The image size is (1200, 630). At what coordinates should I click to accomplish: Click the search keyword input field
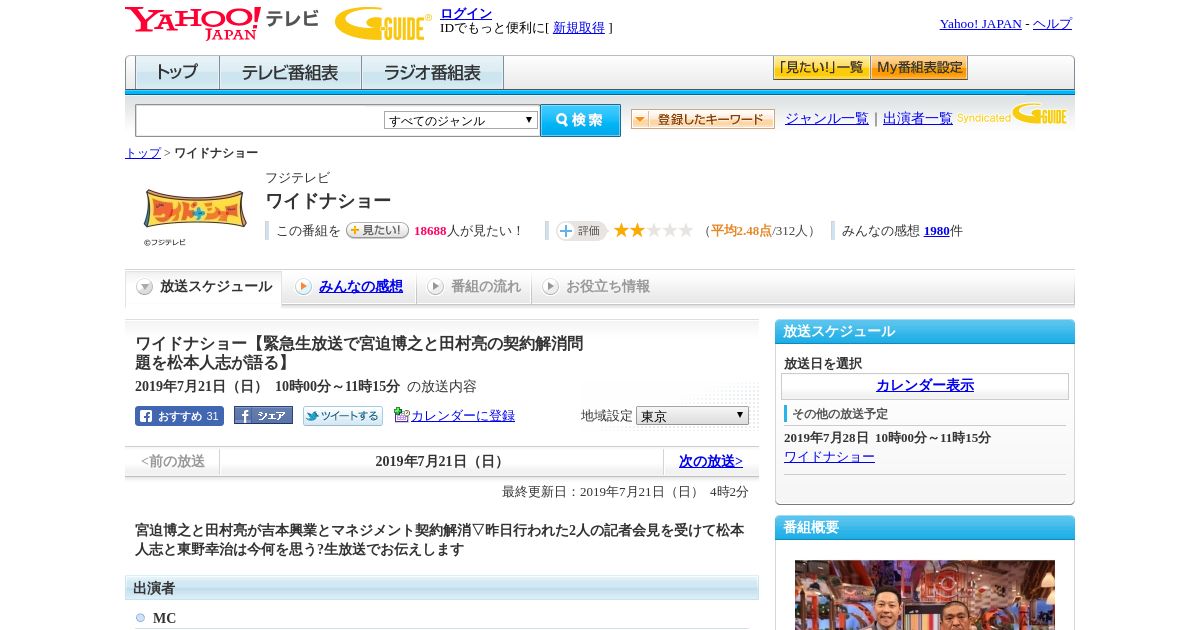259,120
